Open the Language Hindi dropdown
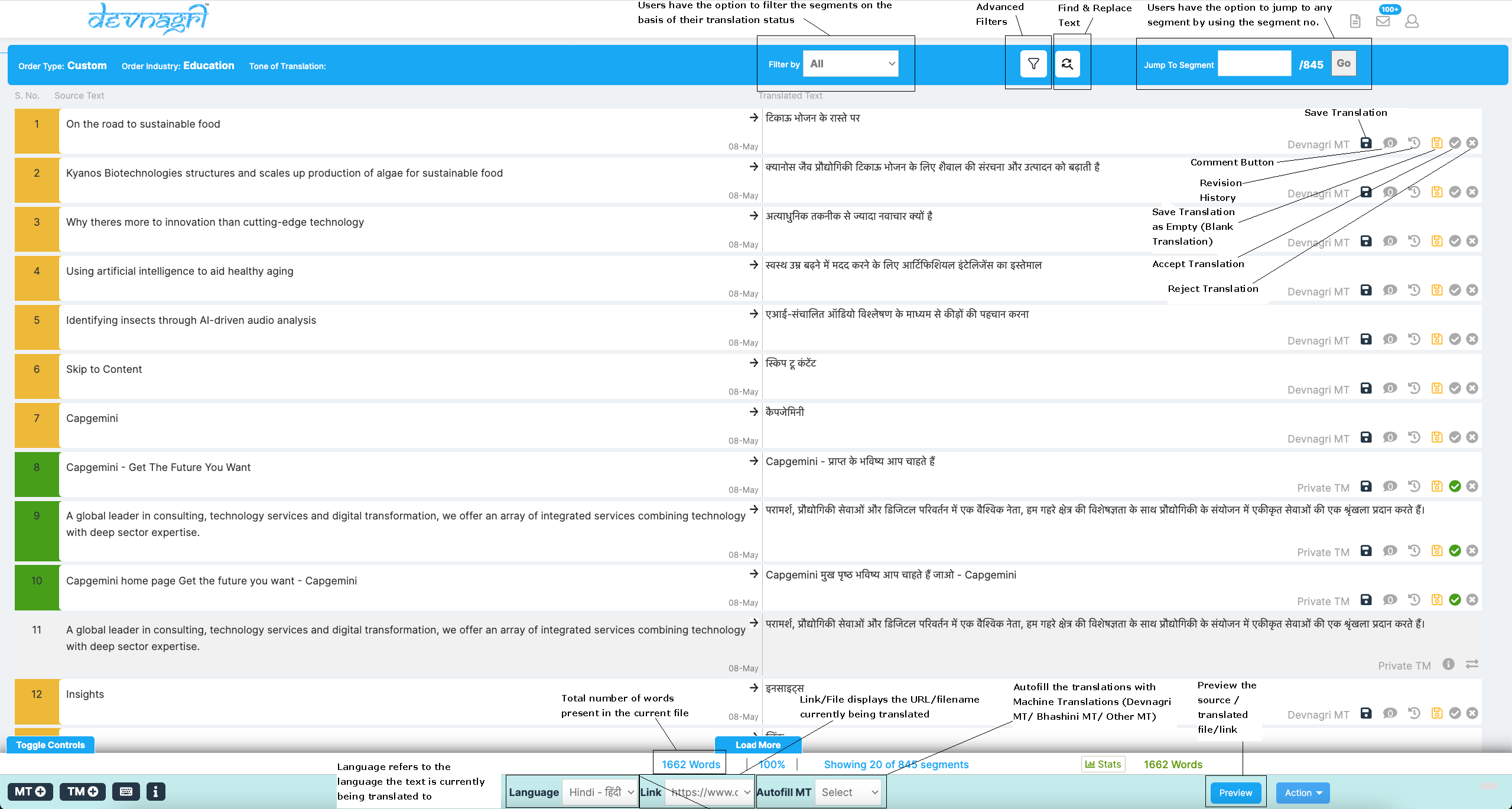 599,792
